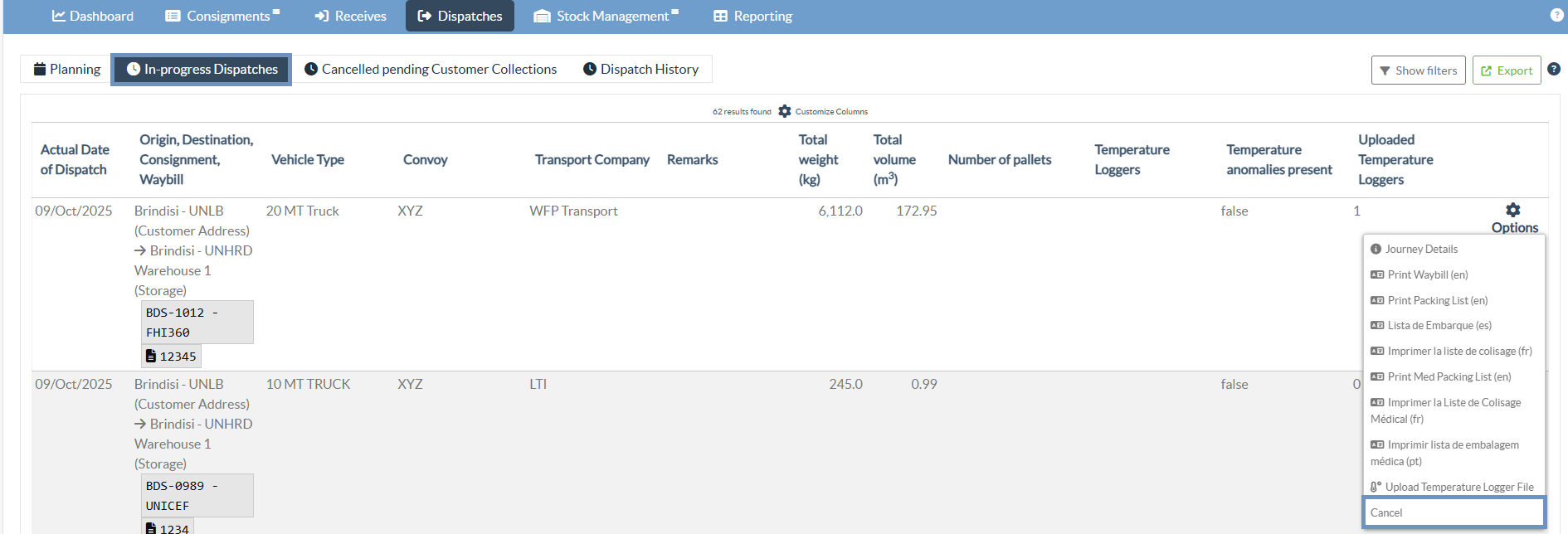Screen dimensions: 1568x534
Task: Open the Dispatch History tab
Action: (x=640, y=69)
